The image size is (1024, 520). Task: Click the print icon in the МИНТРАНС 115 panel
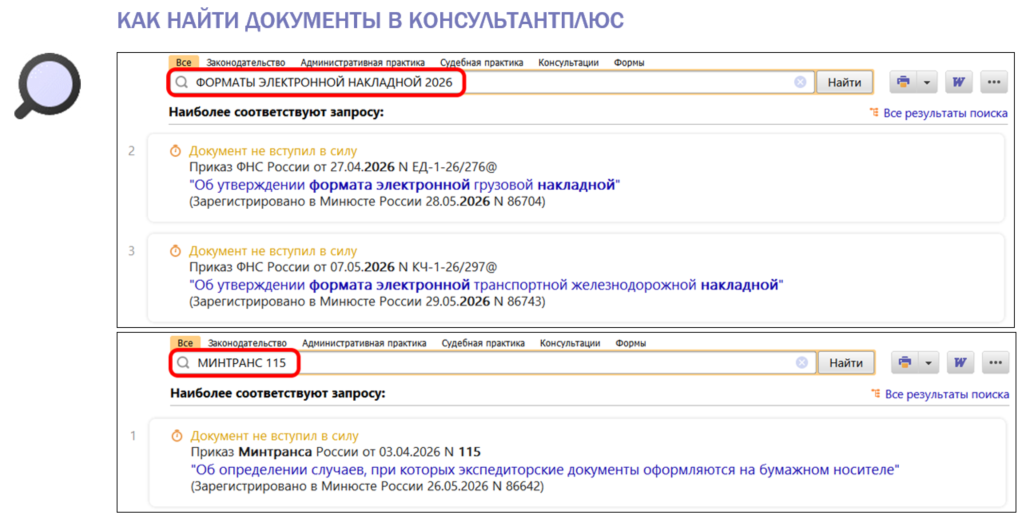[x=904, y=363]
